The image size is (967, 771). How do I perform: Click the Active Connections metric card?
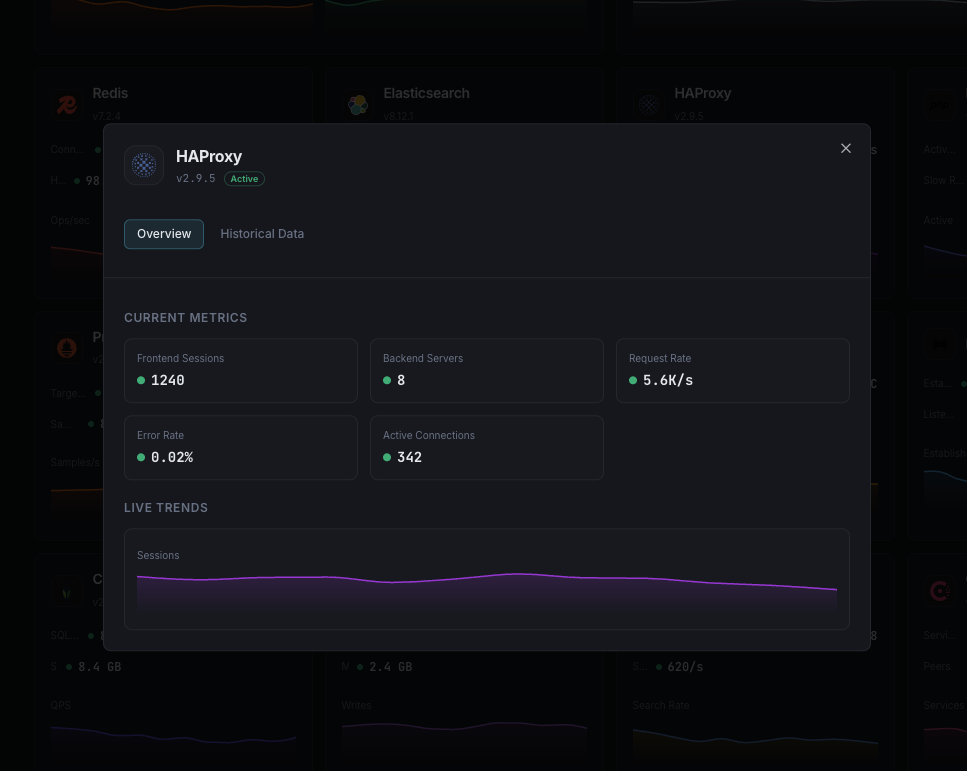click(486, 447)
